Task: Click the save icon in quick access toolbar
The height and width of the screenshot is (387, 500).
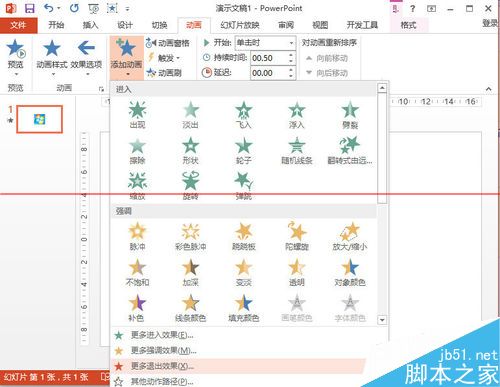Action: coord(30,8)
